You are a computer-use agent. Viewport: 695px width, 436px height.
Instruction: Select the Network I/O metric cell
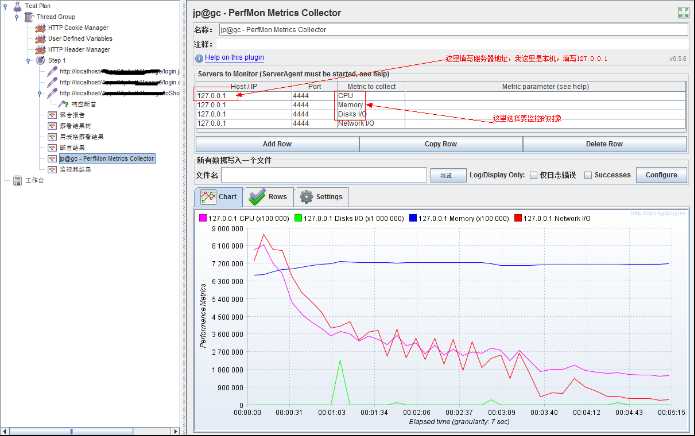(x=371, y=124)
